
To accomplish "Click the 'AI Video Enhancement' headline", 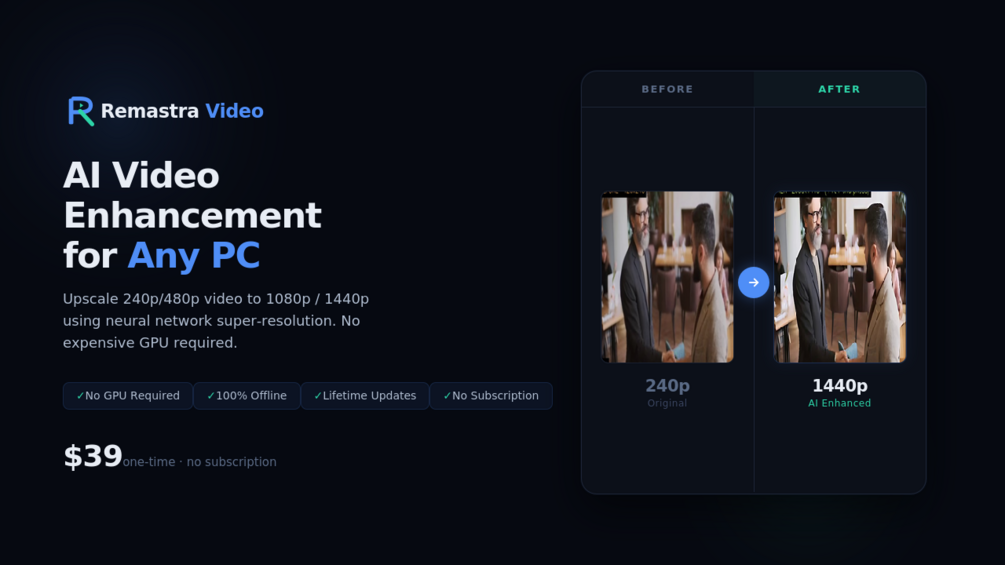I will pyautogui.click(x=192, y=195).
